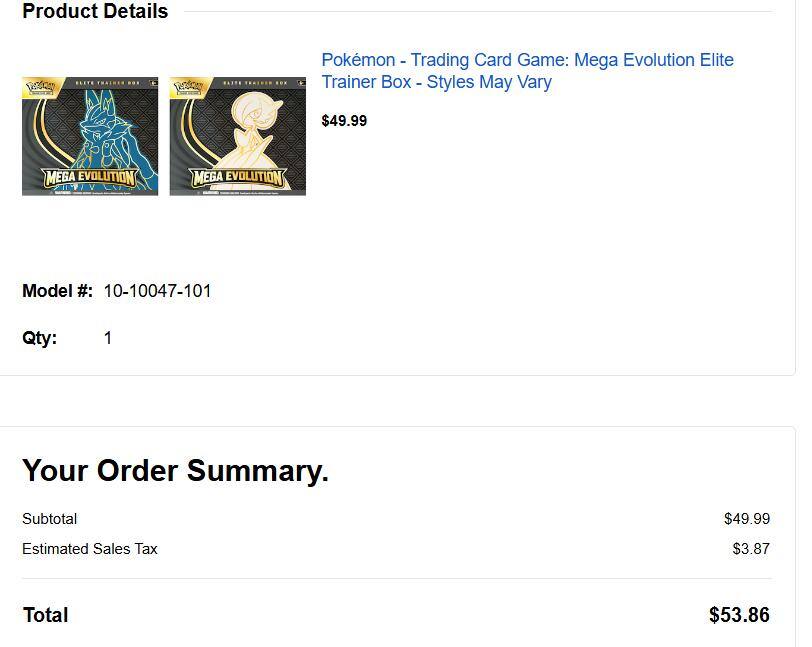Click the Qty label

pos(40,338)
